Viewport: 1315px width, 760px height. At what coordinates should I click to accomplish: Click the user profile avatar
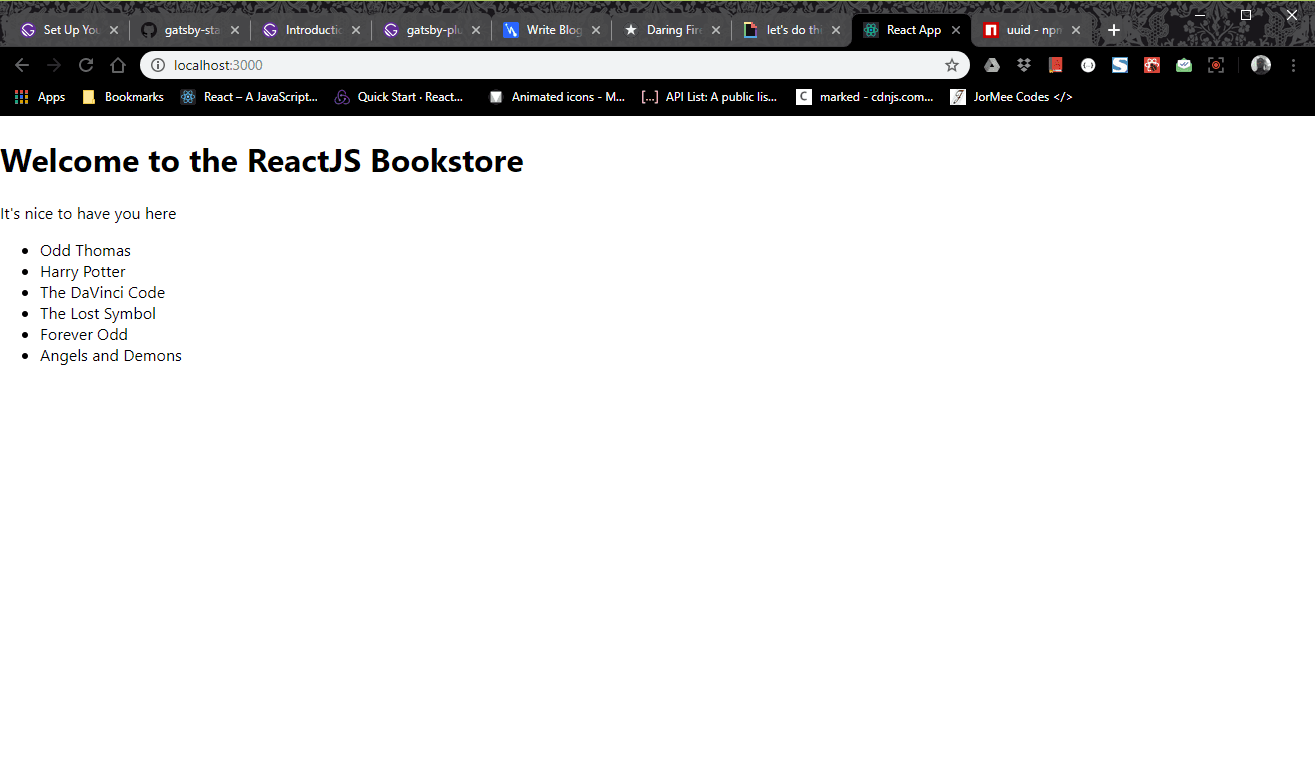tap(1261, 65)
